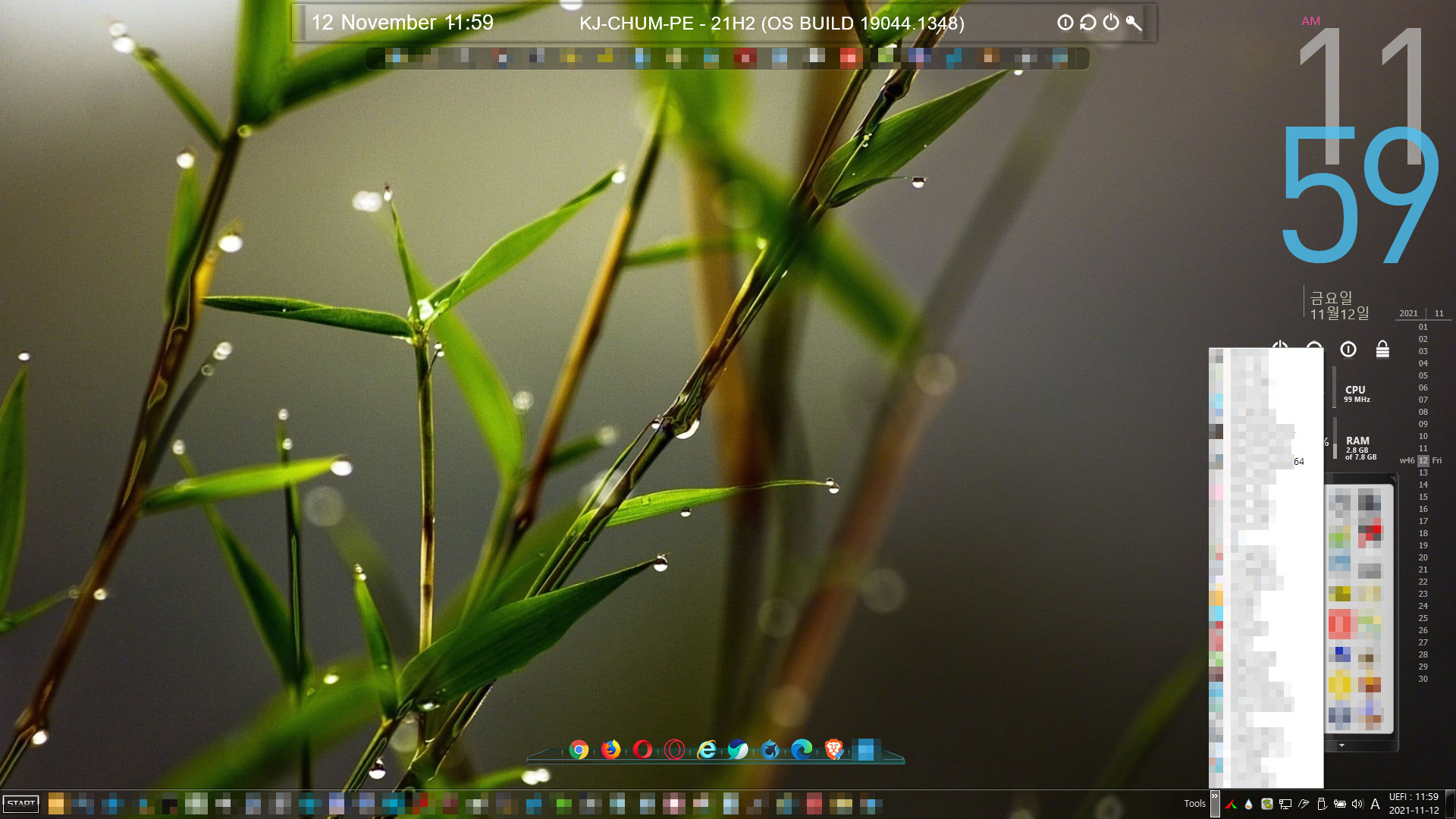The image size is (1456, 819).
Task: Click the 2021 year label in calendar
Action: 1408,313
